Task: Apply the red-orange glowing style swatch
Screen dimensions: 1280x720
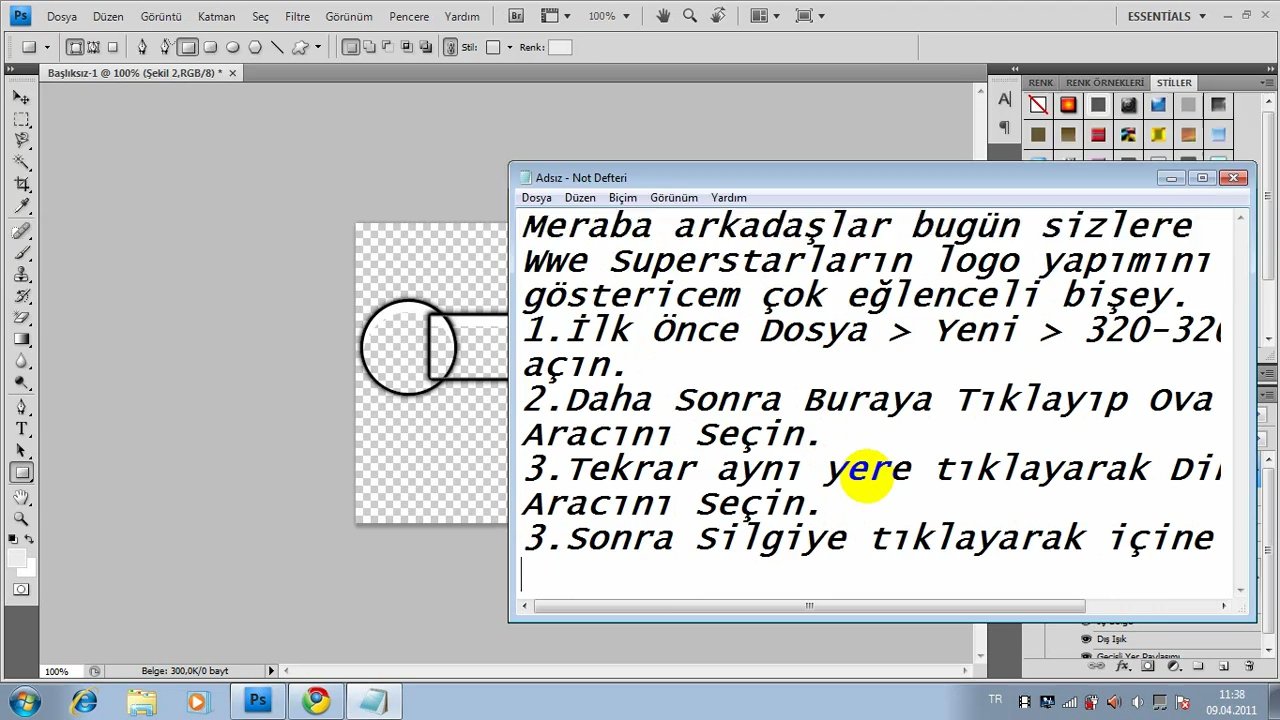Action: point(1068,105)
